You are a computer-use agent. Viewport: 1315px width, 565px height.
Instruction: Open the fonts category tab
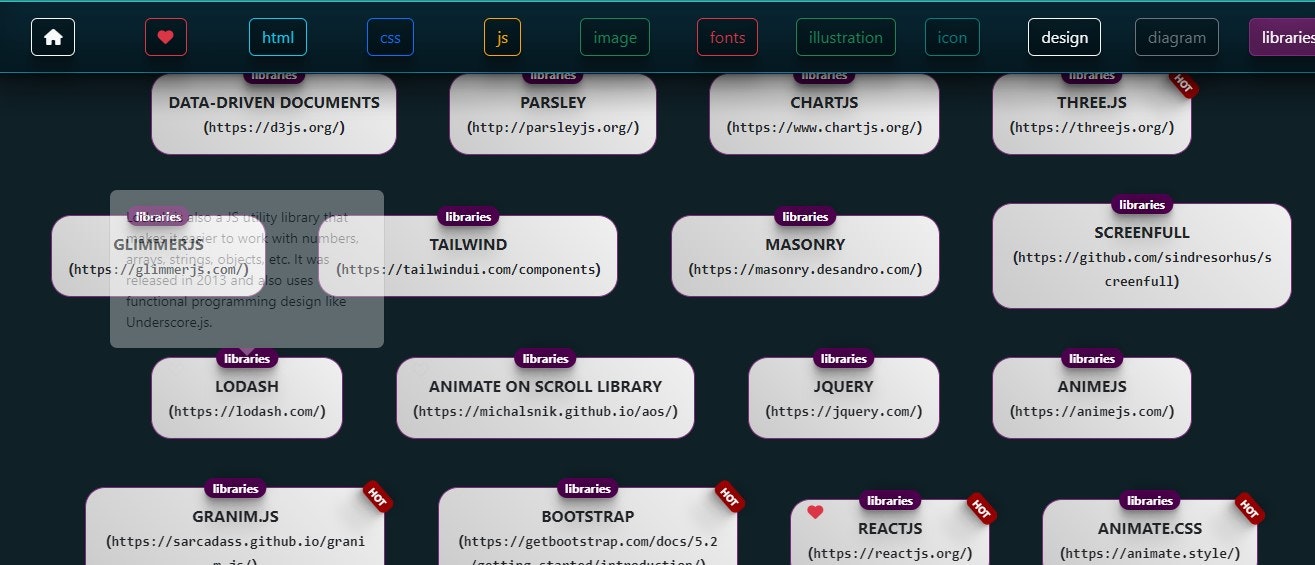pos(727,37)
